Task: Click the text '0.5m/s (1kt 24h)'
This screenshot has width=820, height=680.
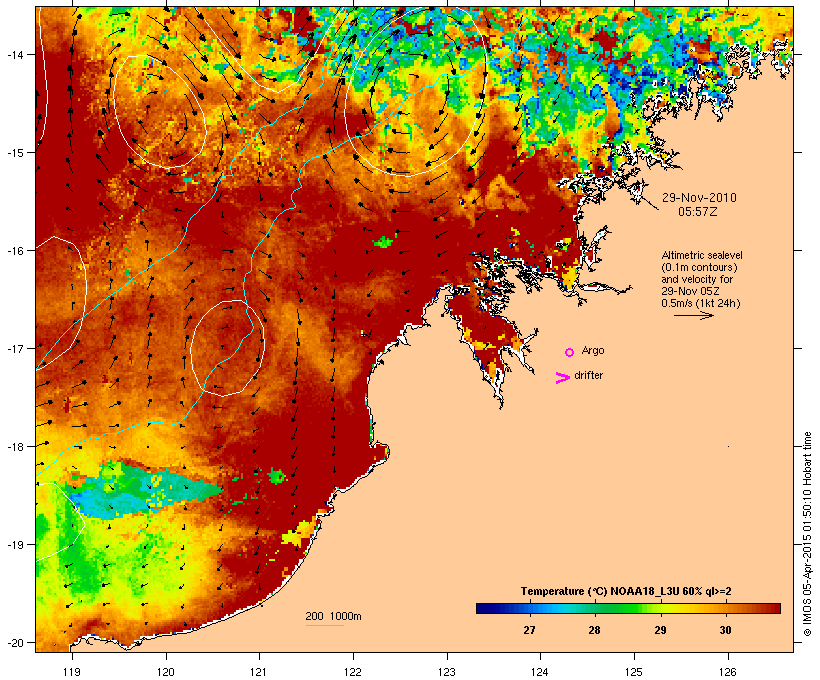Action: (x=701, y=303)
